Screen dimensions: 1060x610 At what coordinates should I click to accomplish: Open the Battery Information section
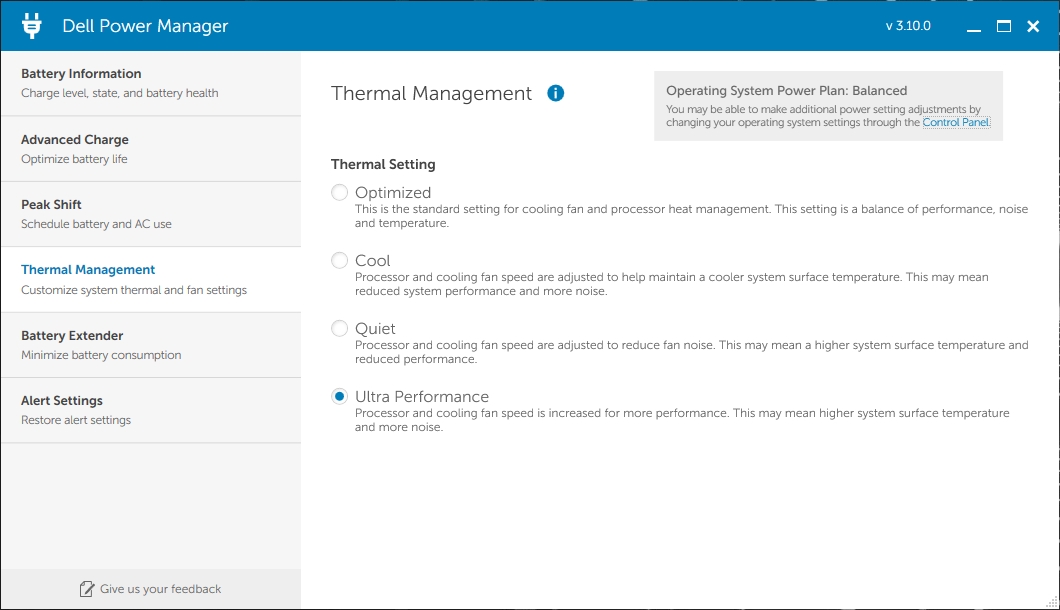150,83
